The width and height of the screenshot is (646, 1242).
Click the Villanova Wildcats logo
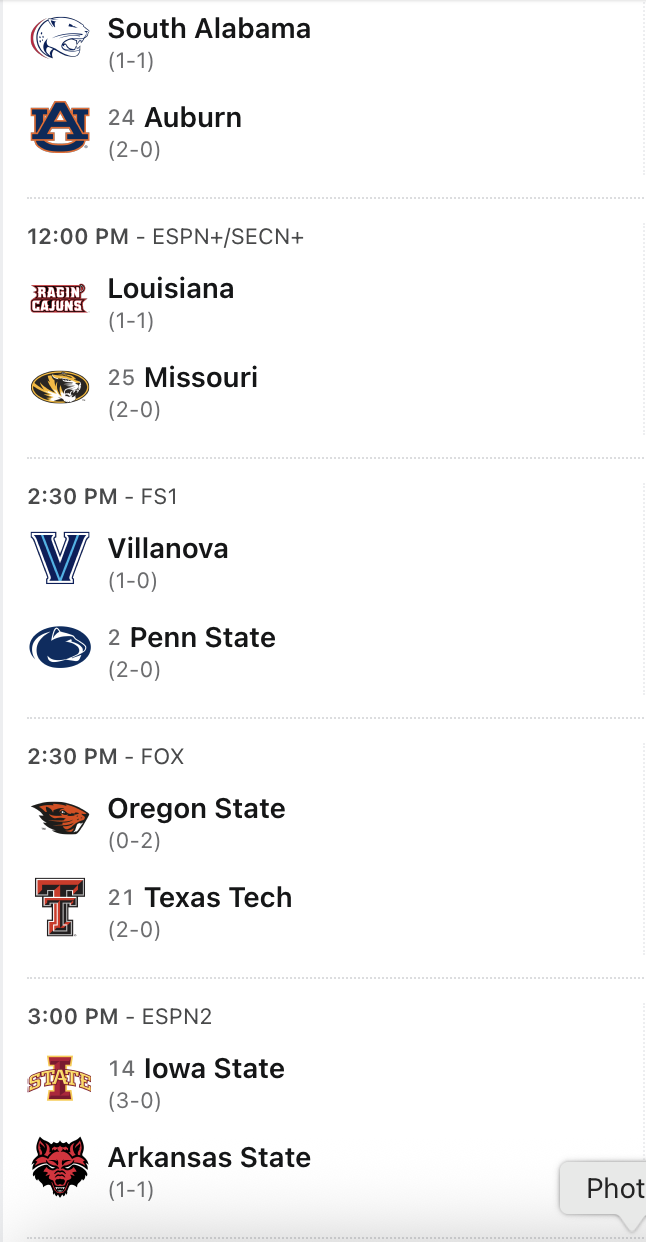[x=59, y=558]
